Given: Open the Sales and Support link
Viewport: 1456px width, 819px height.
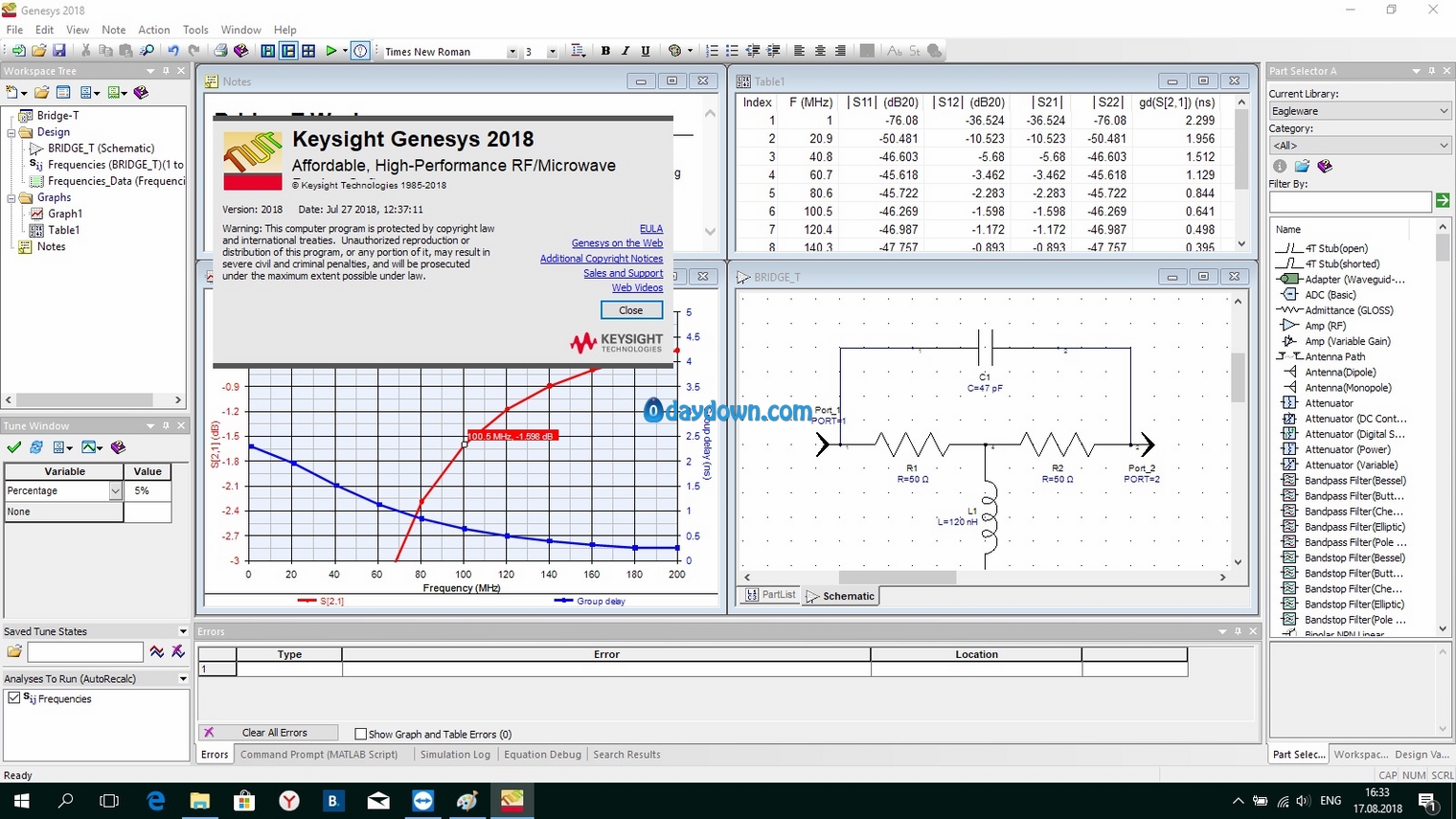Looking at the screenshot, I should [x=623, y=273].
